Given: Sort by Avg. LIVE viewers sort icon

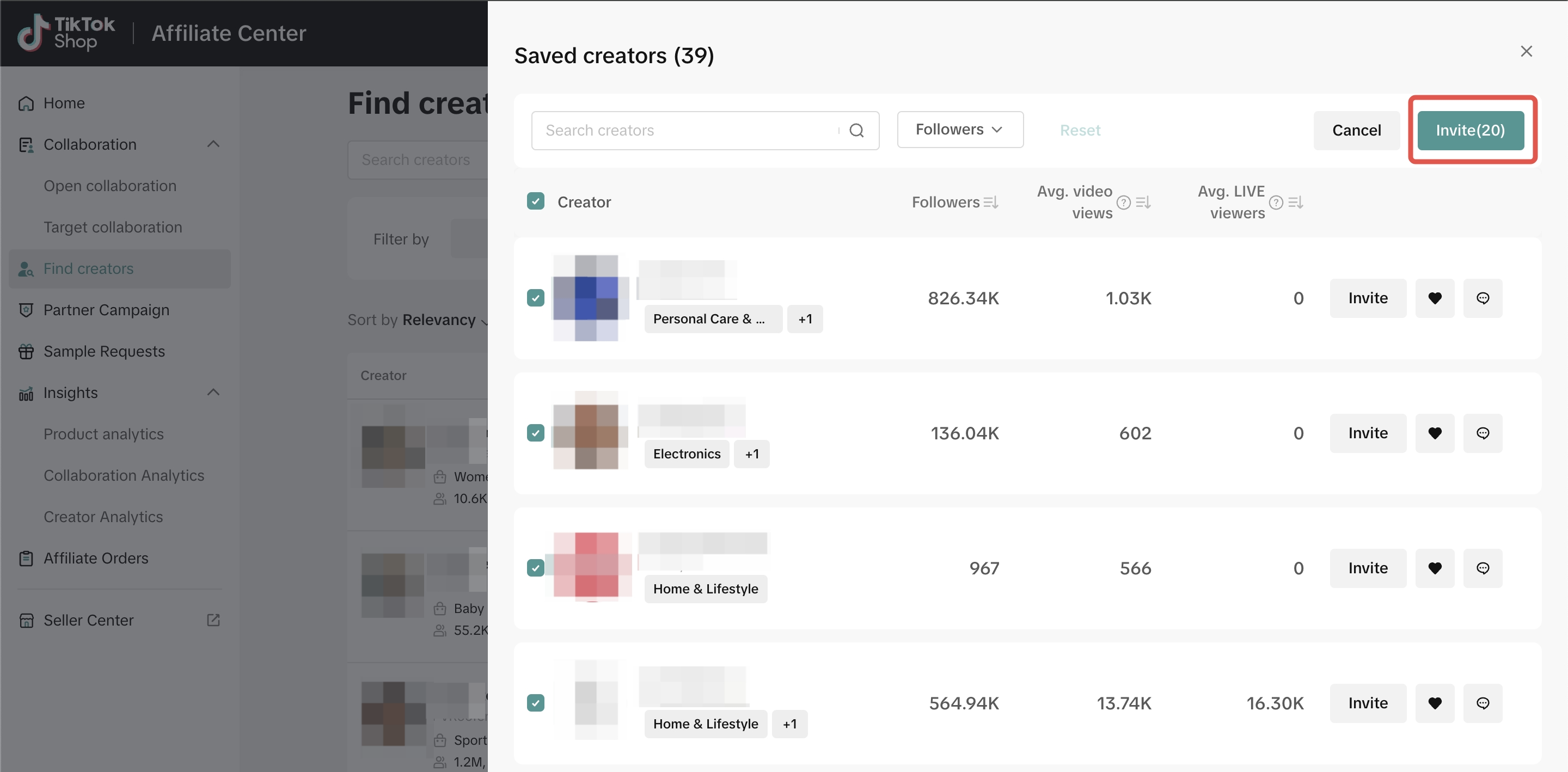Looking at the screenshot, I should click(1295, 202).
